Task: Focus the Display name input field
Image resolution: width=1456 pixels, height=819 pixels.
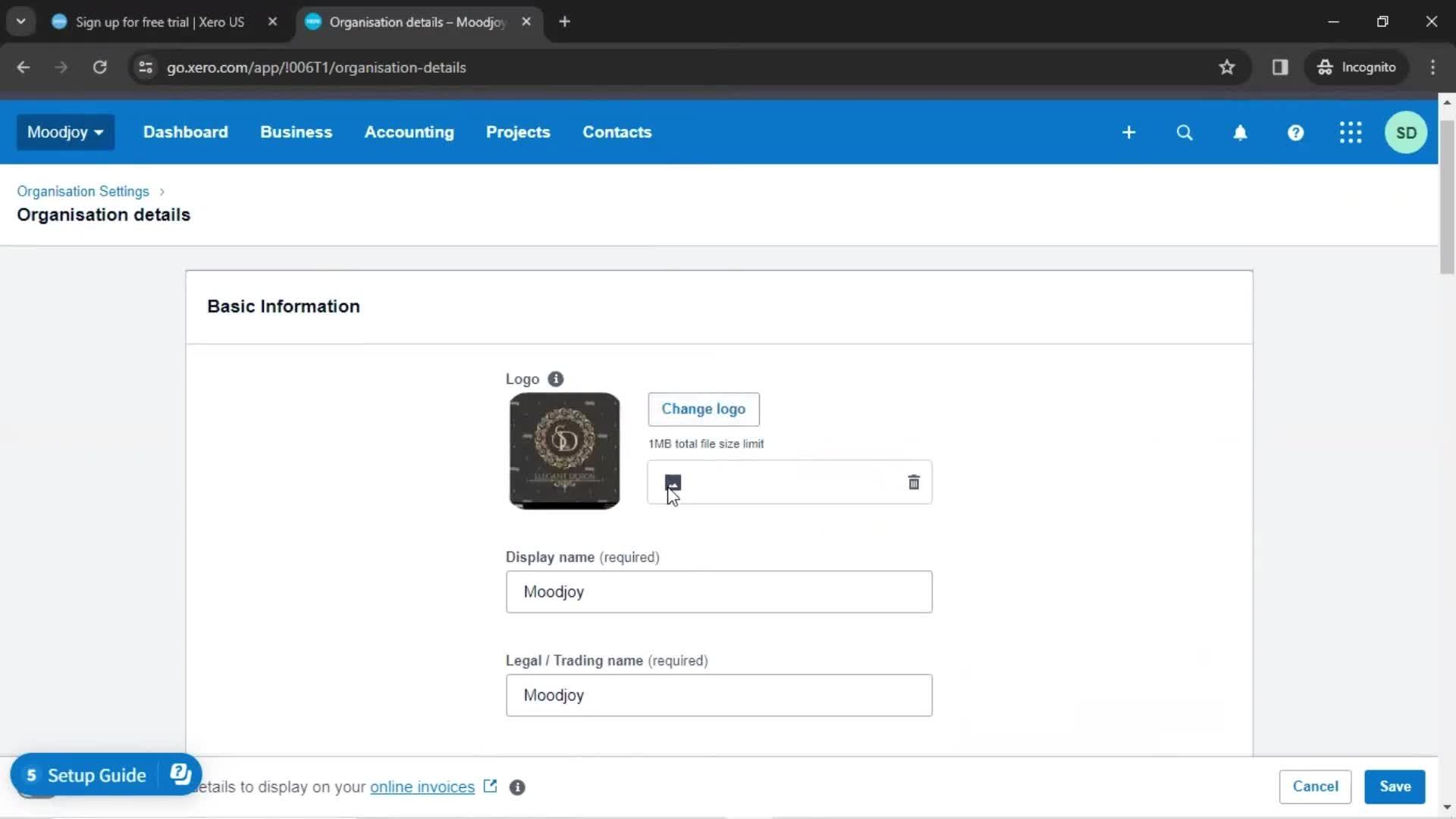Action: click(x=719, y=591)
